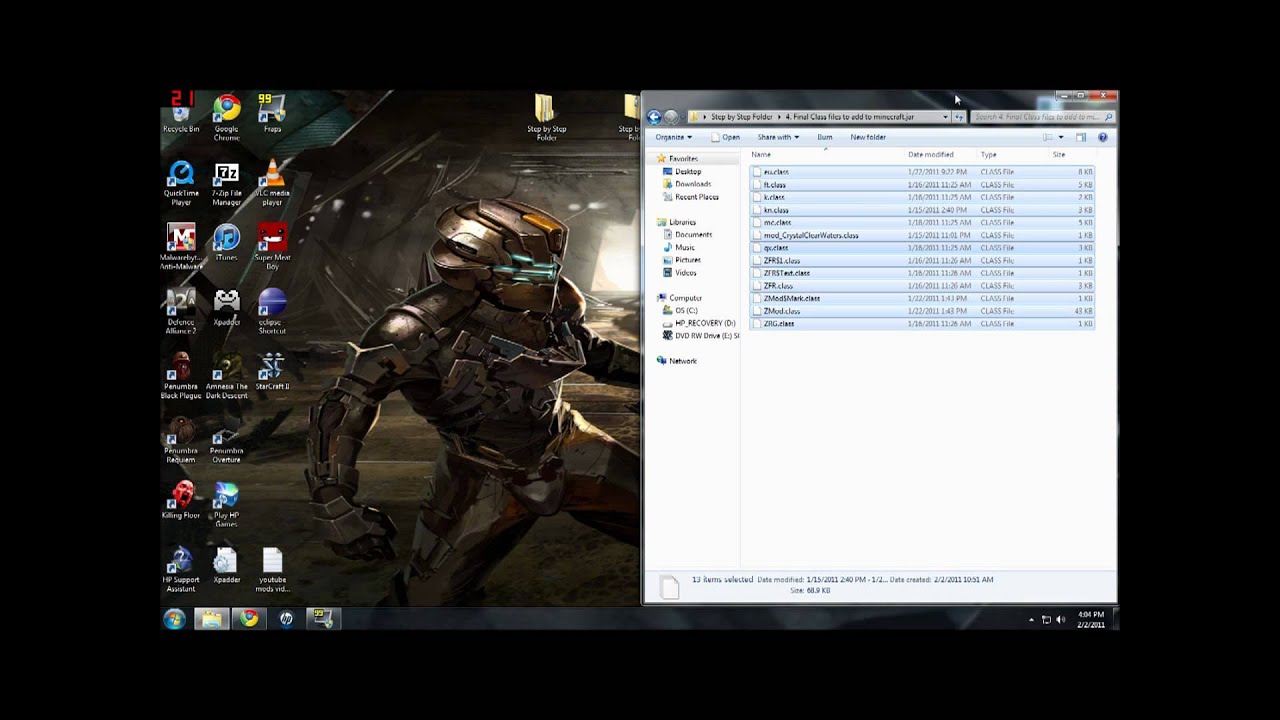1280x720 pixels.
Task: Select the VLC media player shortcut
Action: [272, 181]
